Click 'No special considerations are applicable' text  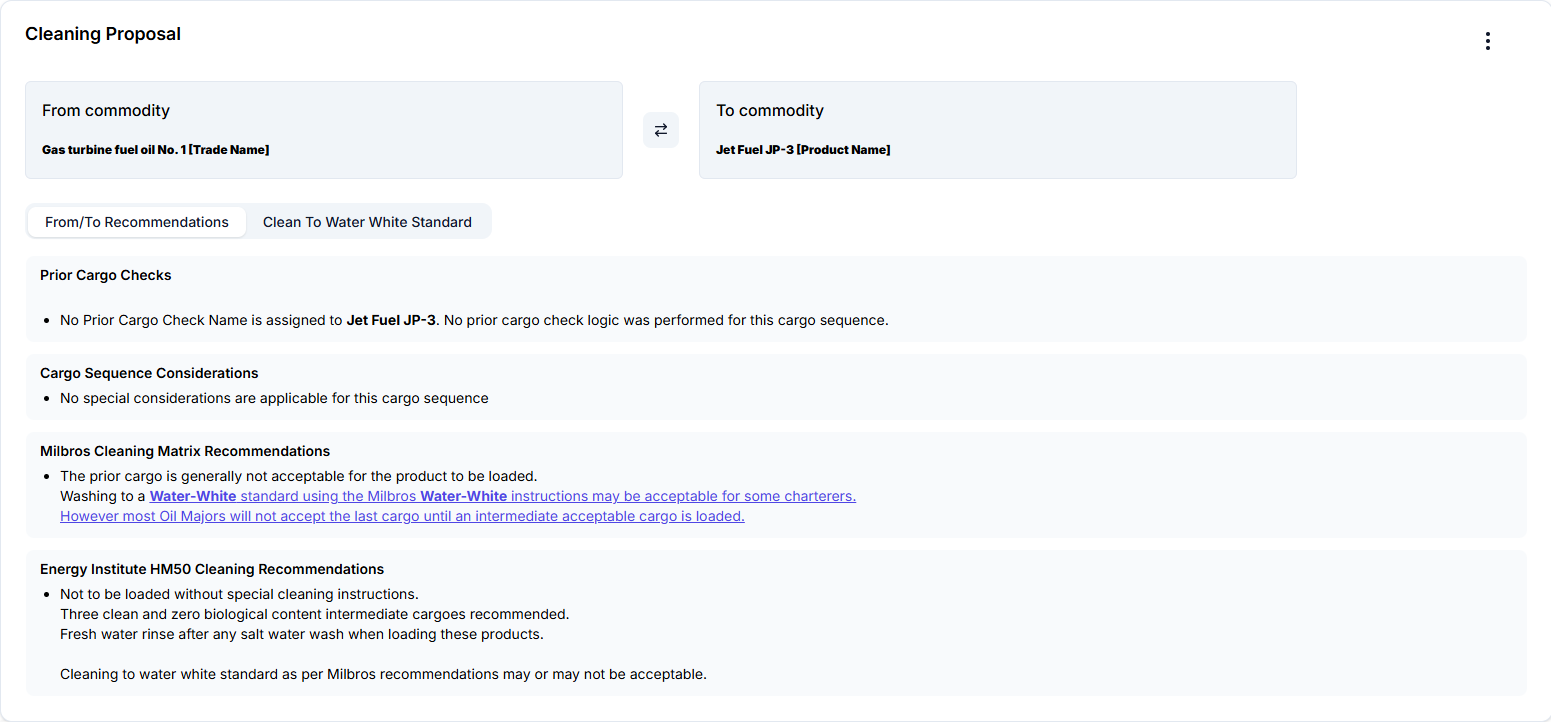coord(274,398)
